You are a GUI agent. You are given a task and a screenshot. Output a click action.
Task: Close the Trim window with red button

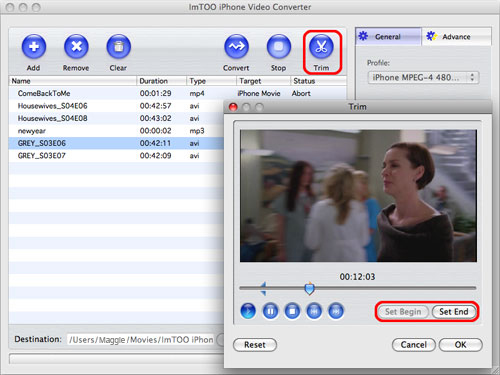point(233,107)
